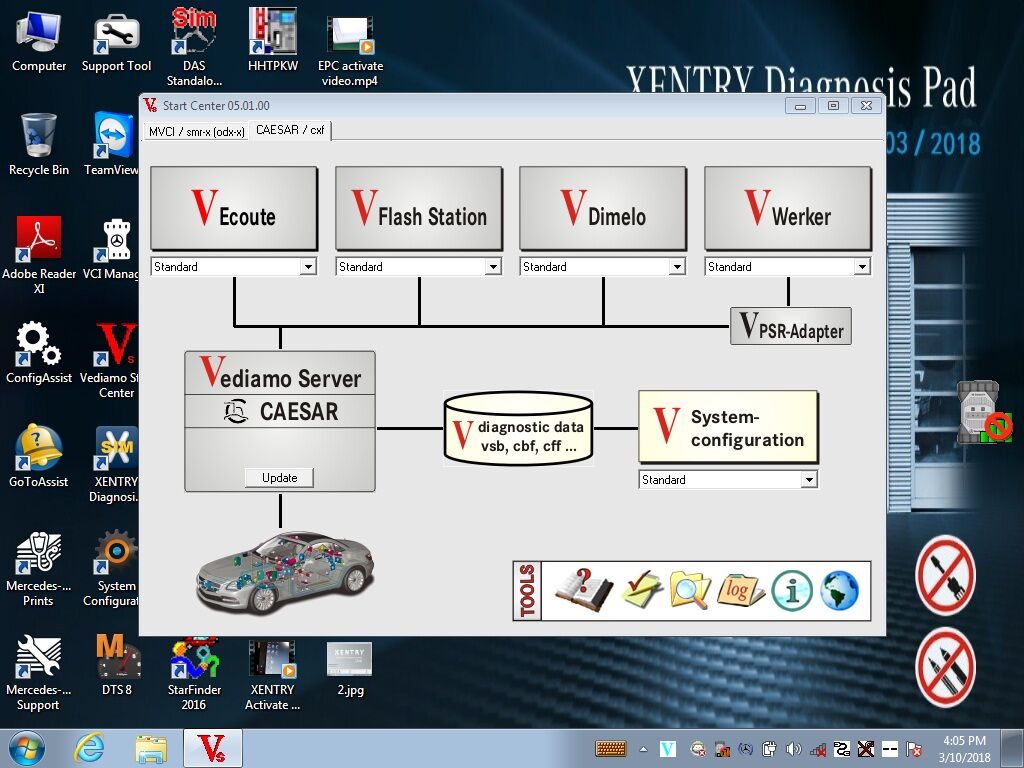Open the help book tool icon
The width and height of the screenshot is (1024, 768).
(583, 590)
